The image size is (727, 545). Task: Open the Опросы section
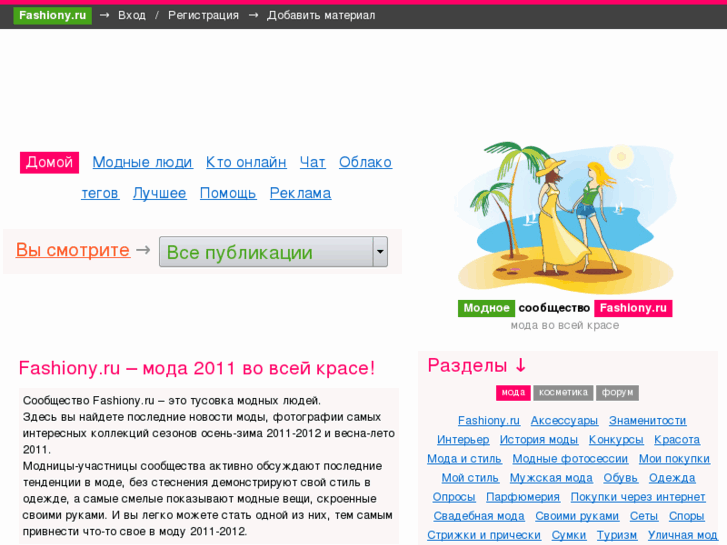click(x=453, y=496)
